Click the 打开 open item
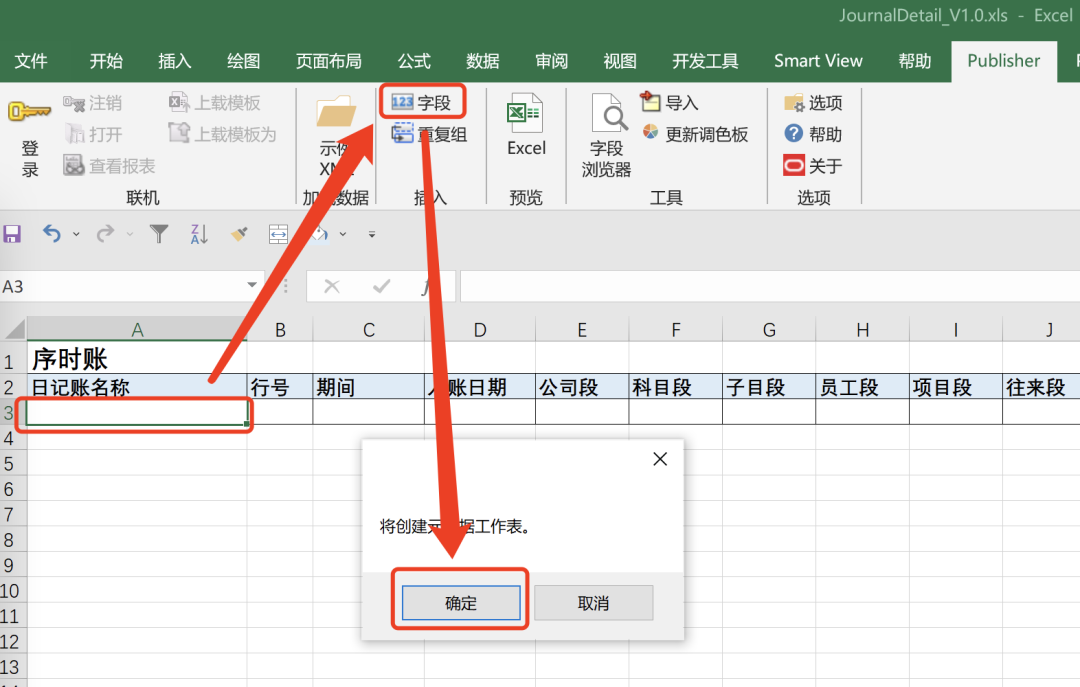This screenshot has height=687, width=1080. pyautogui.click(x=94, y=134)
